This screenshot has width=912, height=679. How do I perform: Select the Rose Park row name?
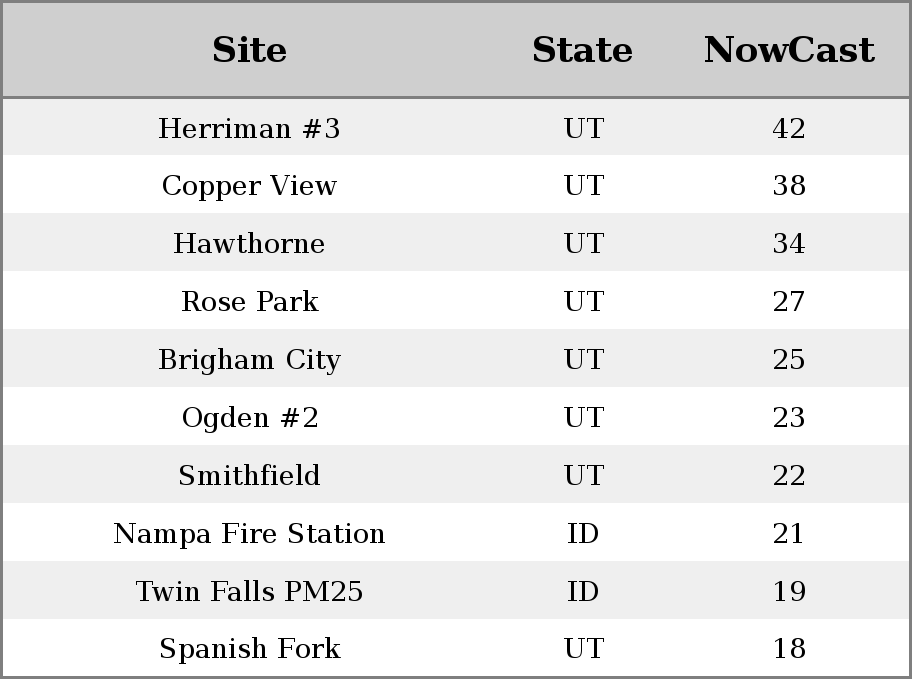[249, 301]
